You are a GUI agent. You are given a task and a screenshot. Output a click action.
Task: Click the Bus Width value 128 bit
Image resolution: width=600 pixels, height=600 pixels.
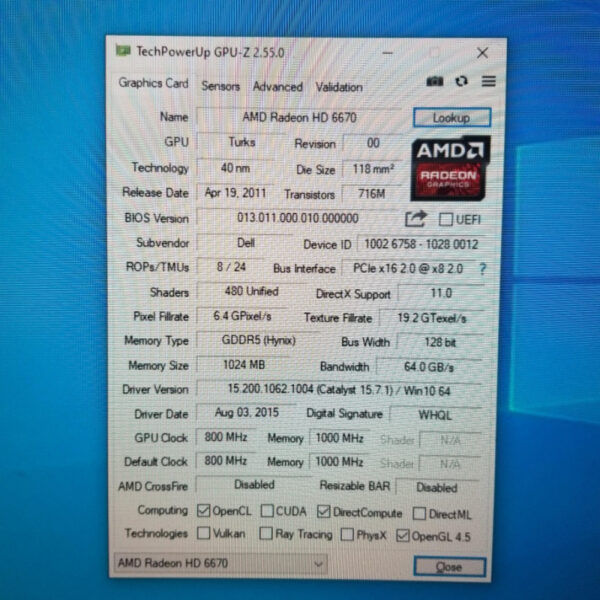[x=440, y=342]
